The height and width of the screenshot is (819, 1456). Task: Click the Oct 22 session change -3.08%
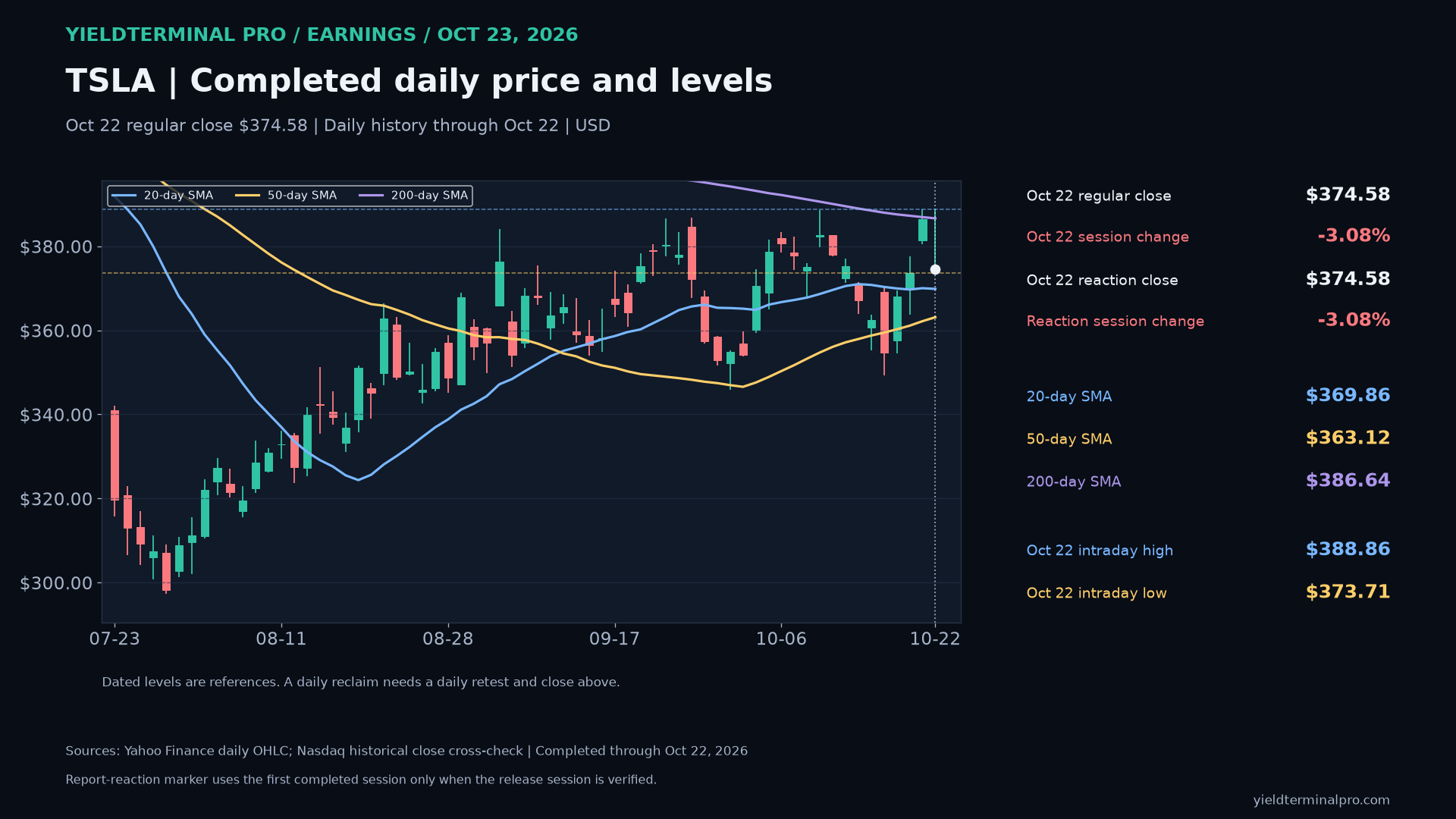click(1354, 236)
